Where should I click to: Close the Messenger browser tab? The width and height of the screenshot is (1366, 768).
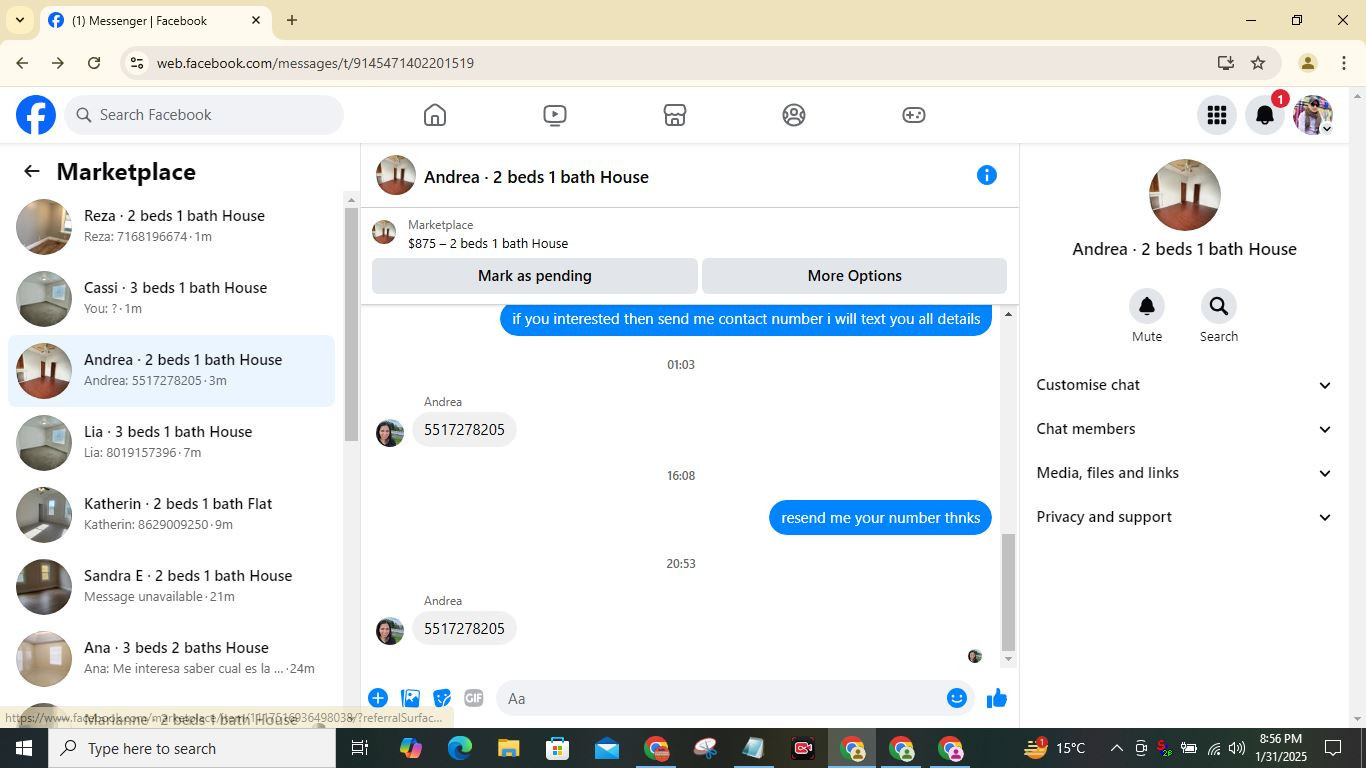click(x=256, y=20)
